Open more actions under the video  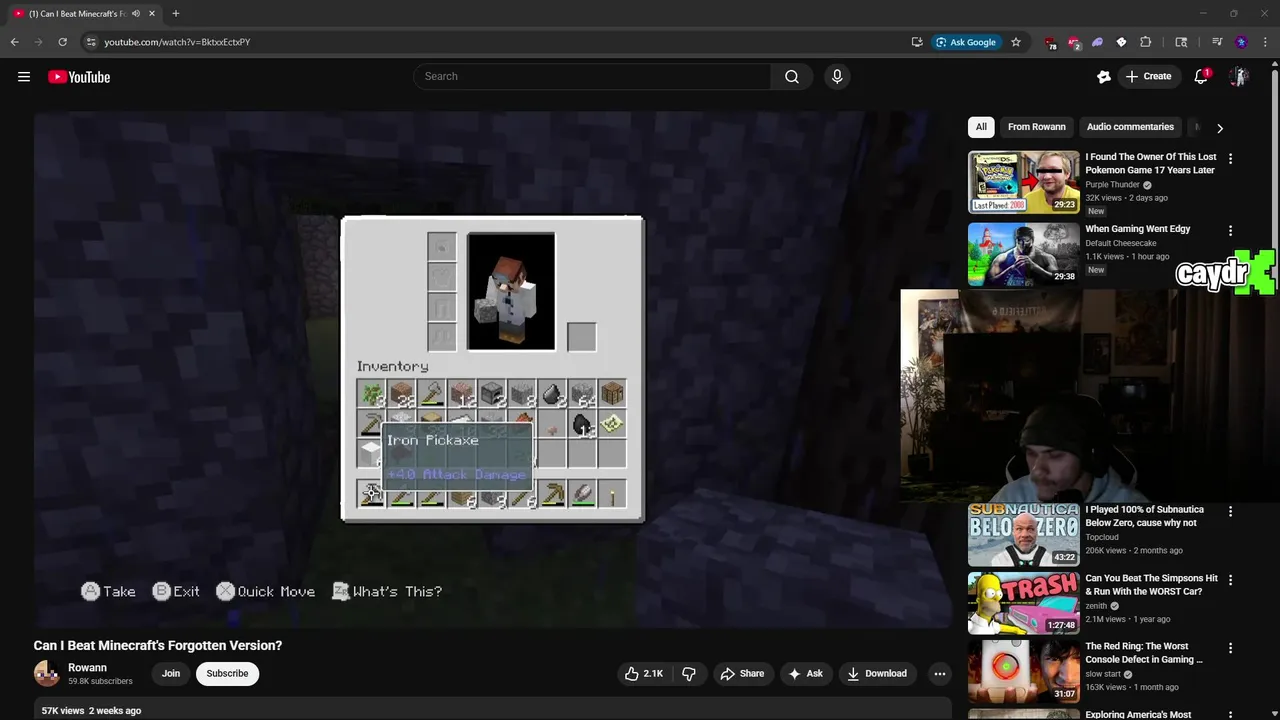click(x=939, y=674)
